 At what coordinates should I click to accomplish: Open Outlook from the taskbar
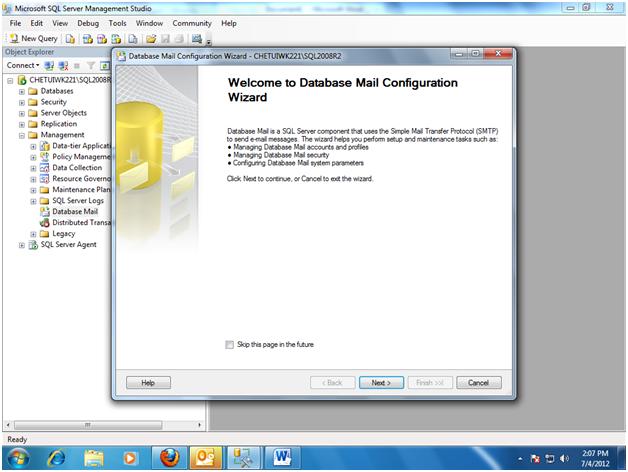pos(206,458)
